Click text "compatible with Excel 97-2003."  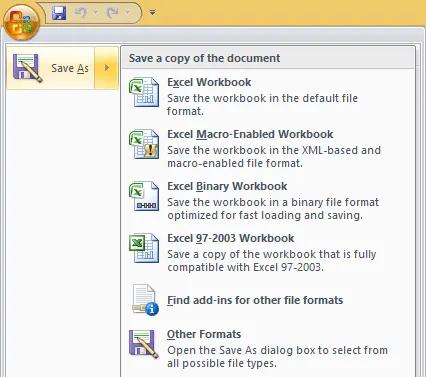click(245, 267)
